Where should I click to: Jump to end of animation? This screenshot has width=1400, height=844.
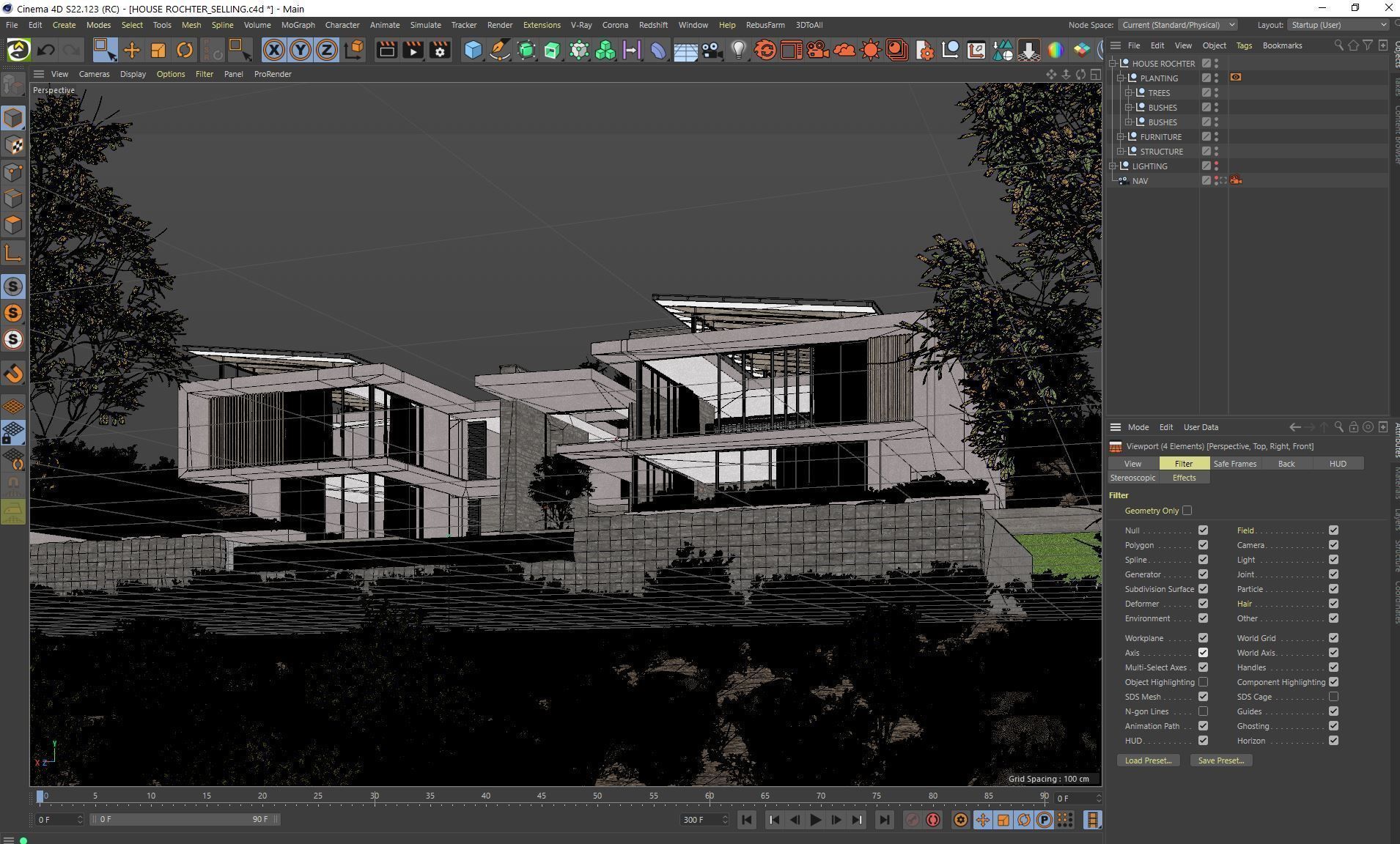[884, 820]
